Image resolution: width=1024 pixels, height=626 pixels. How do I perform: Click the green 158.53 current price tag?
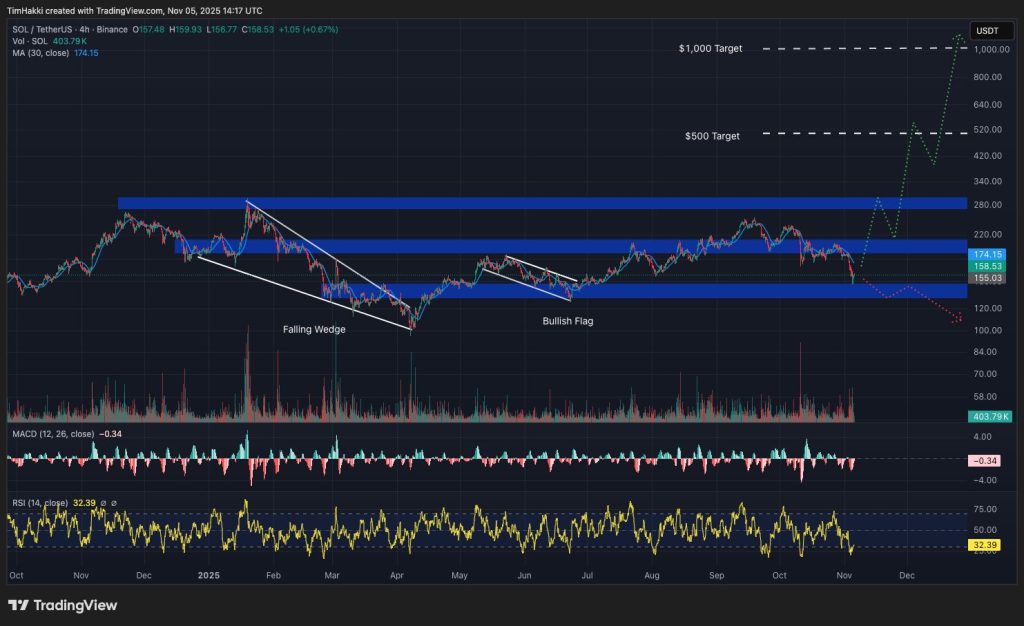pyautogui.click(x=987, y=266)
